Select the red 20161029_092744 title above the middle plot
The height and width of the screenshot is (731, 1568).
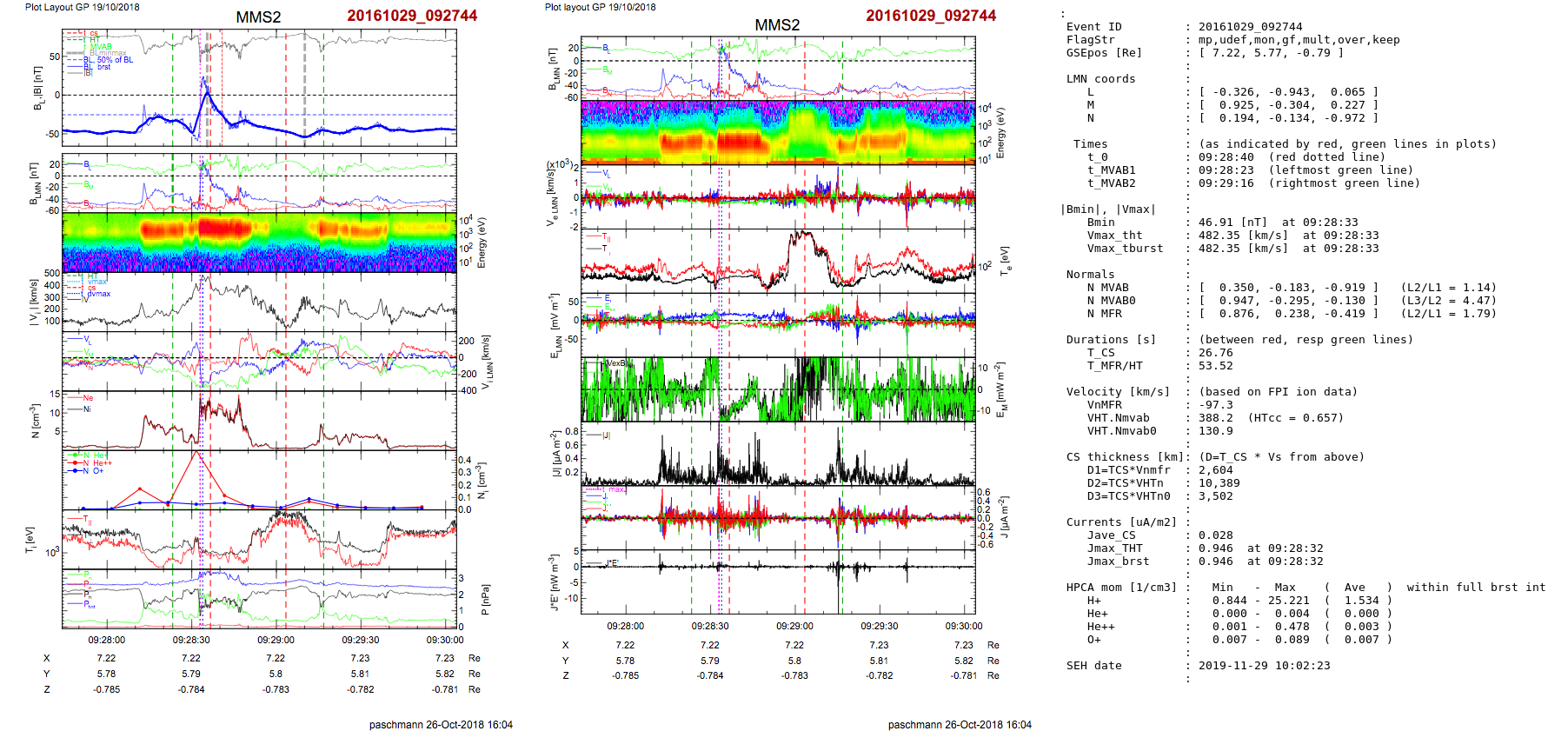pyautogui.click(x=931, y=16)
